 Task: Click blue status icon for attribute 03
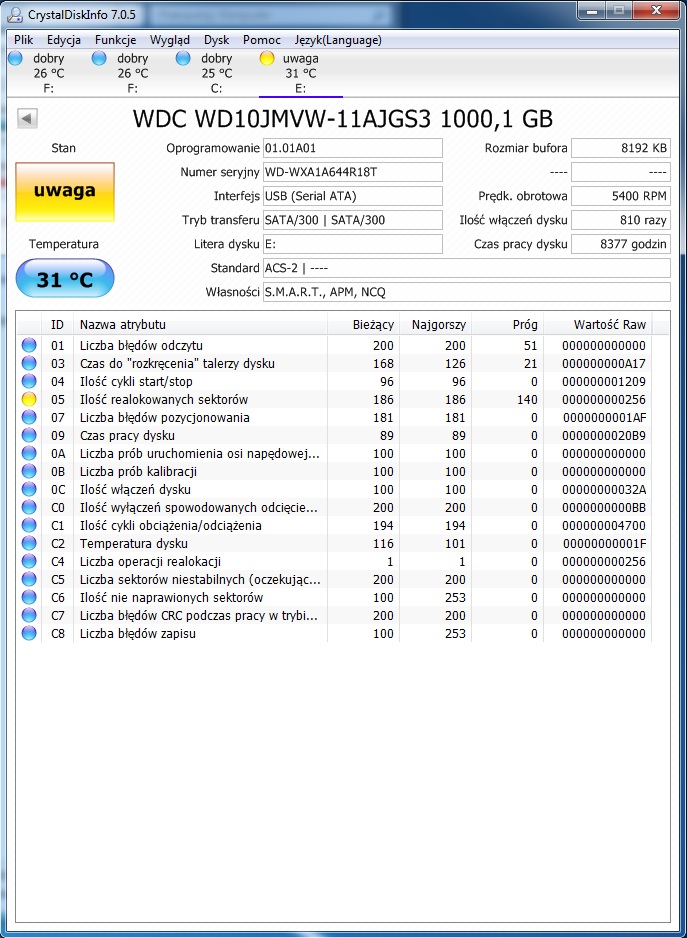(x=29, y=363)
